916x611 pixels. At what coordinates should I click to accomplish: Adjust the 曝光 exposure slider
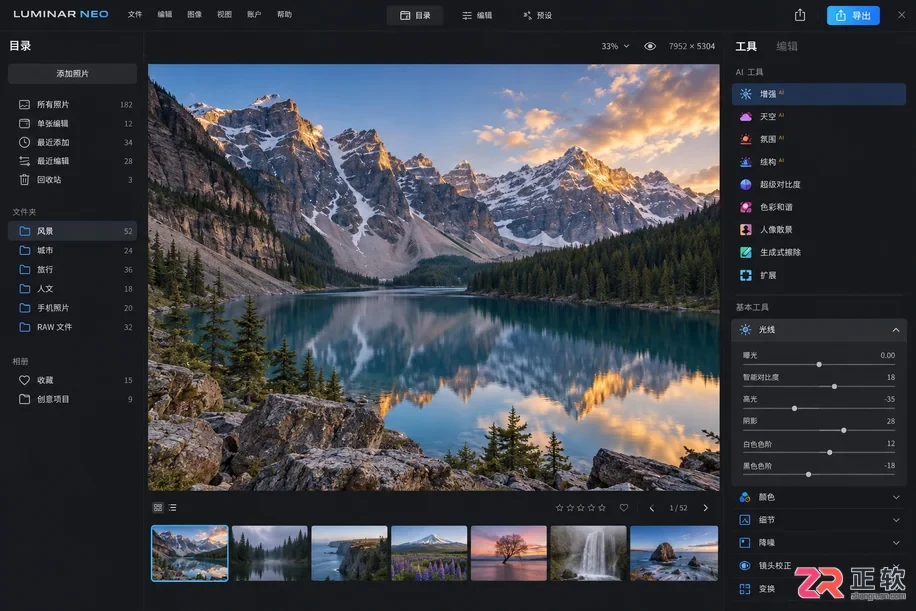tap(819, 364)
